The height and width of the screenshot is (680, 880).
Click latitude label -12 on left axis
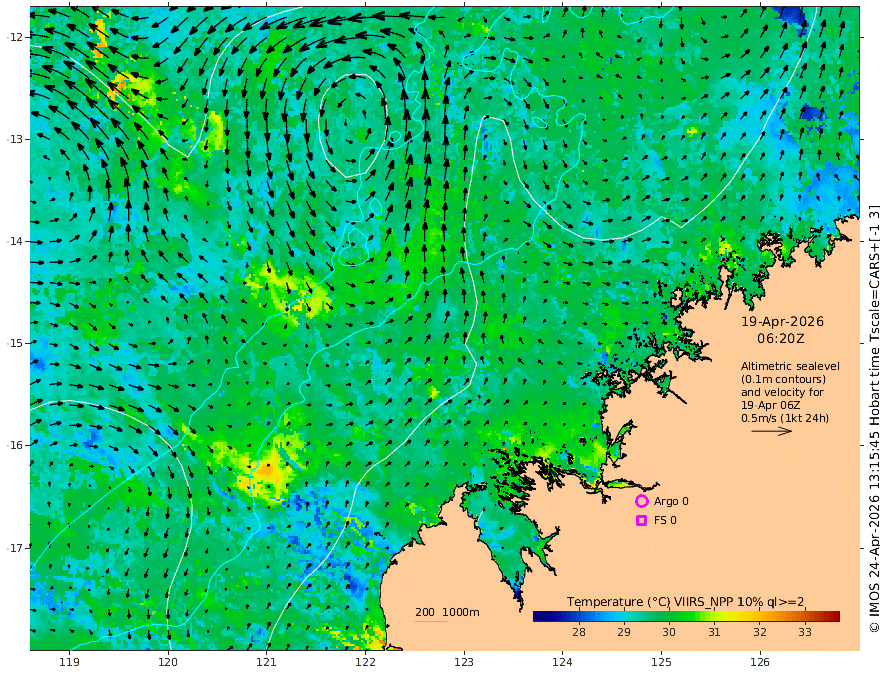click(x=15, y=37)
